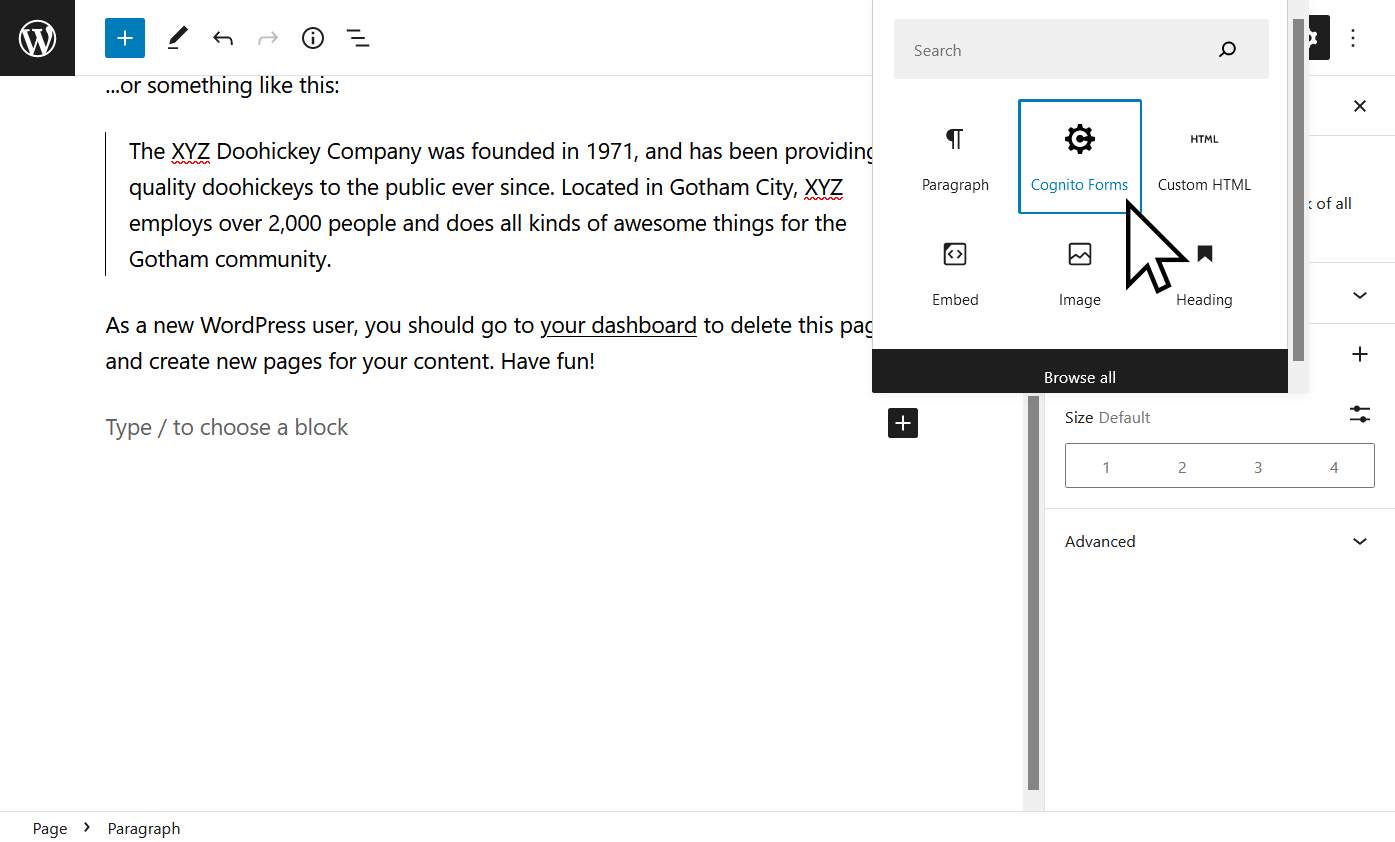
Task: Select font size 3
Action: (1258, 467)
